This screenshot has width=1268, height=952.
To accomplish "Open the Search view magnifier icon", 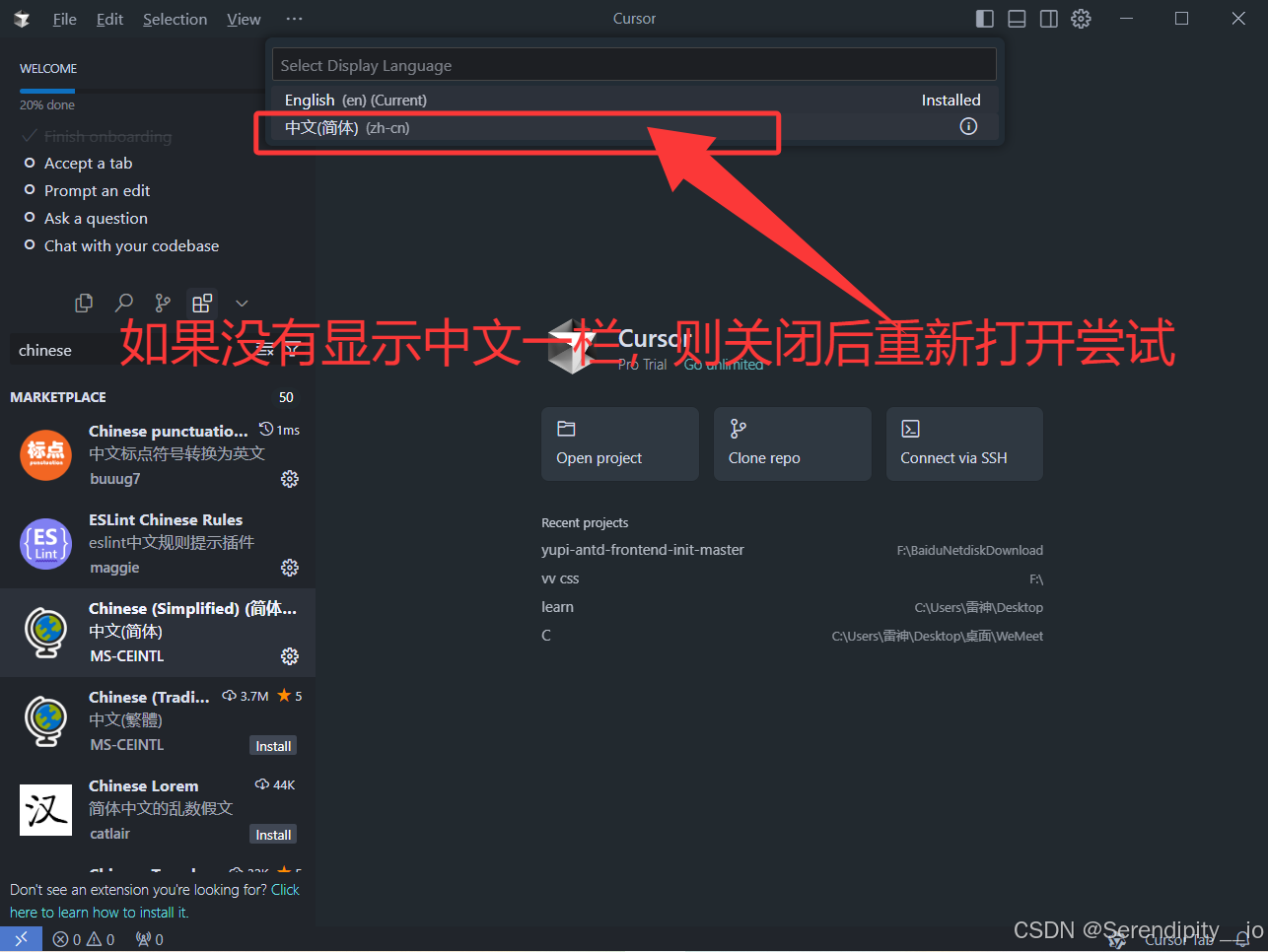I will click(124, 304).
